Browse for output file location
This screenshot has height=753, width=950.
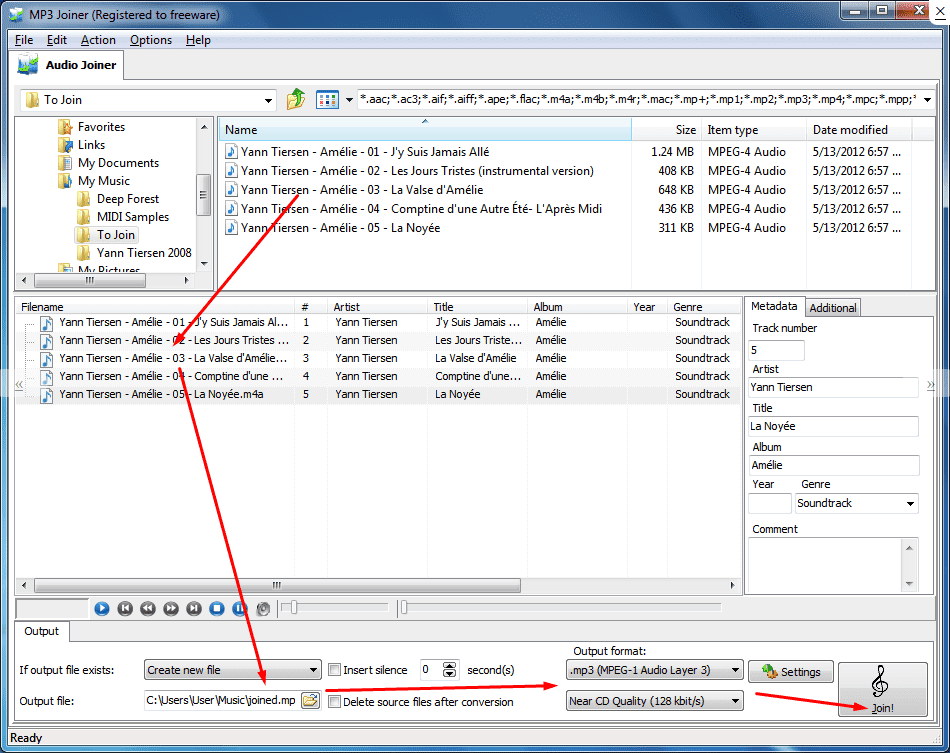310,700
